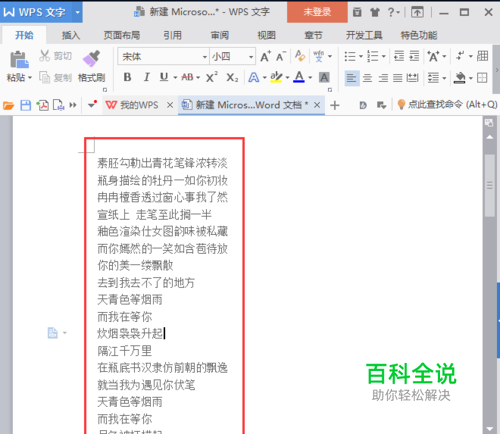
Task: Click the Paste clipboard icon
Action: tap(19, 59)
